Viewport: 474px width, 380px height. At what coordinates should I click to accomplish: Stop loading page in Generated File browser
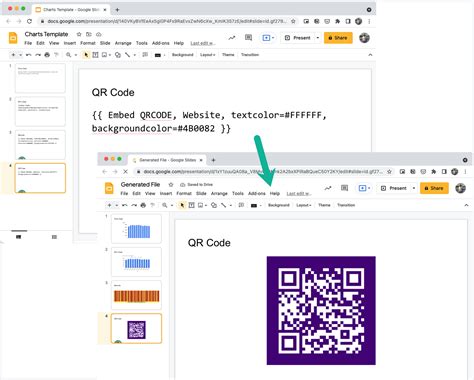(x=125, y=171)
